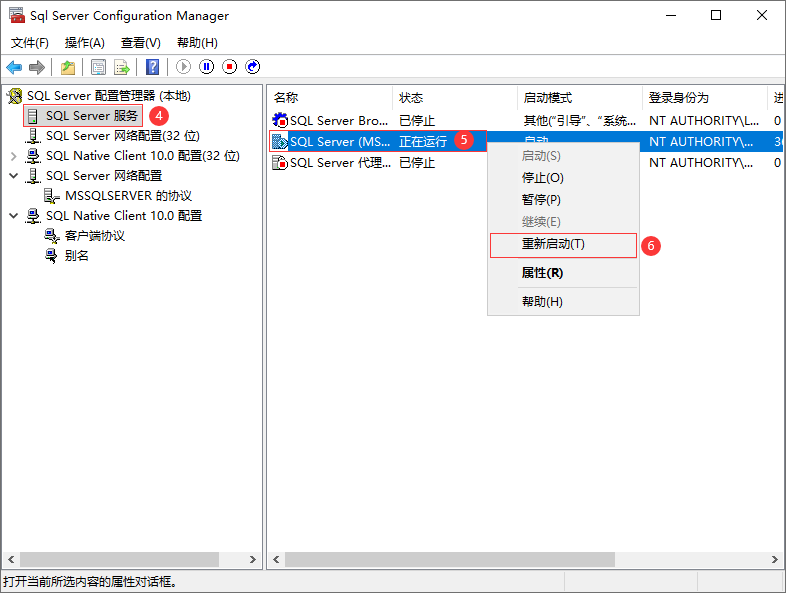Select 客户端协议 in the tree
786x593 pixels.
tap(95, 236)
